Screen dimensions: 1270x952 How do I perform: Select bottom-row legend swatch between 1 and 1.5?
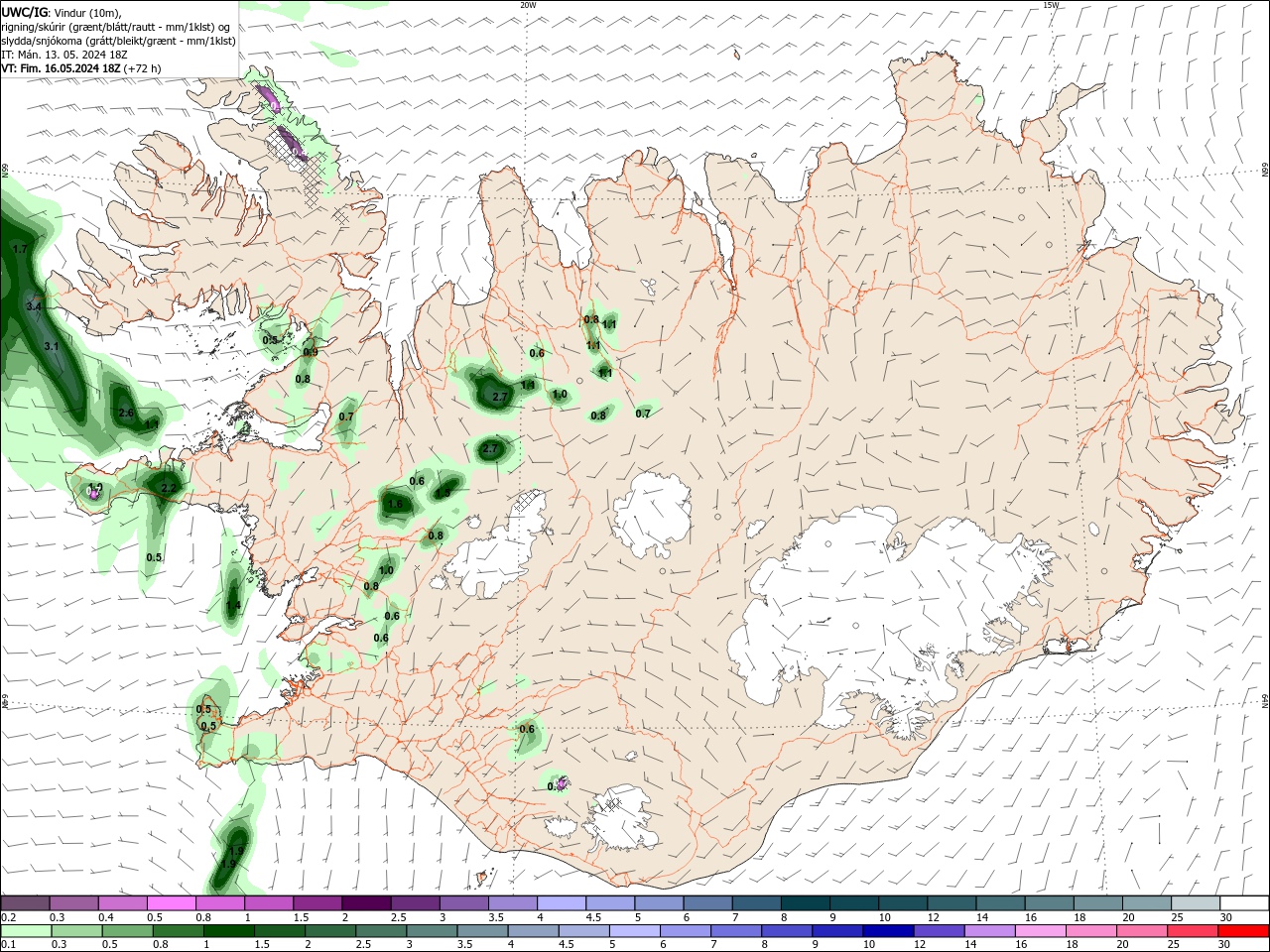[229, 931]
